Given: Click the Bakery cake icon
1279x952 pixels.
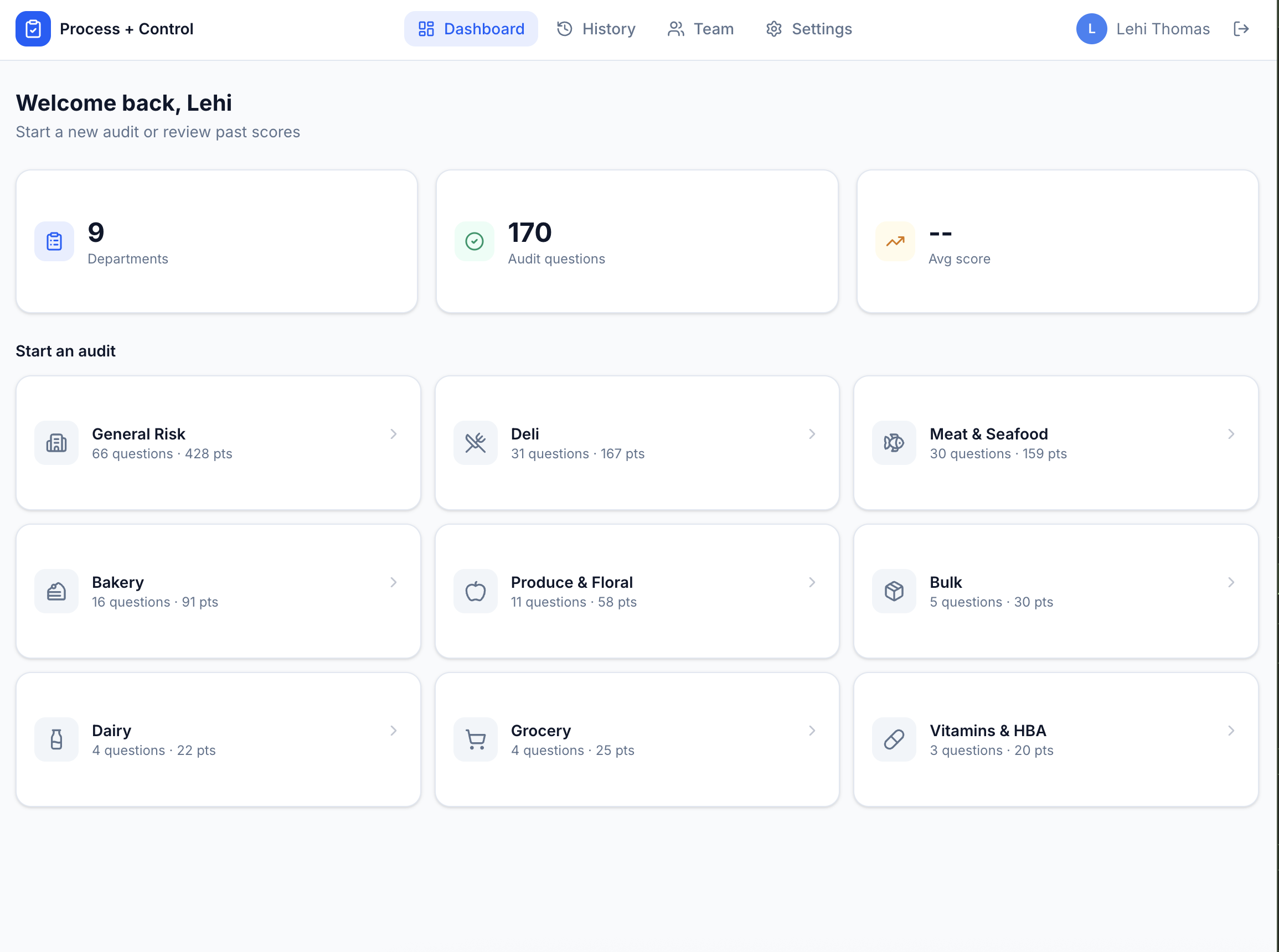Looking at the screenshot, I should click(56, 591).
